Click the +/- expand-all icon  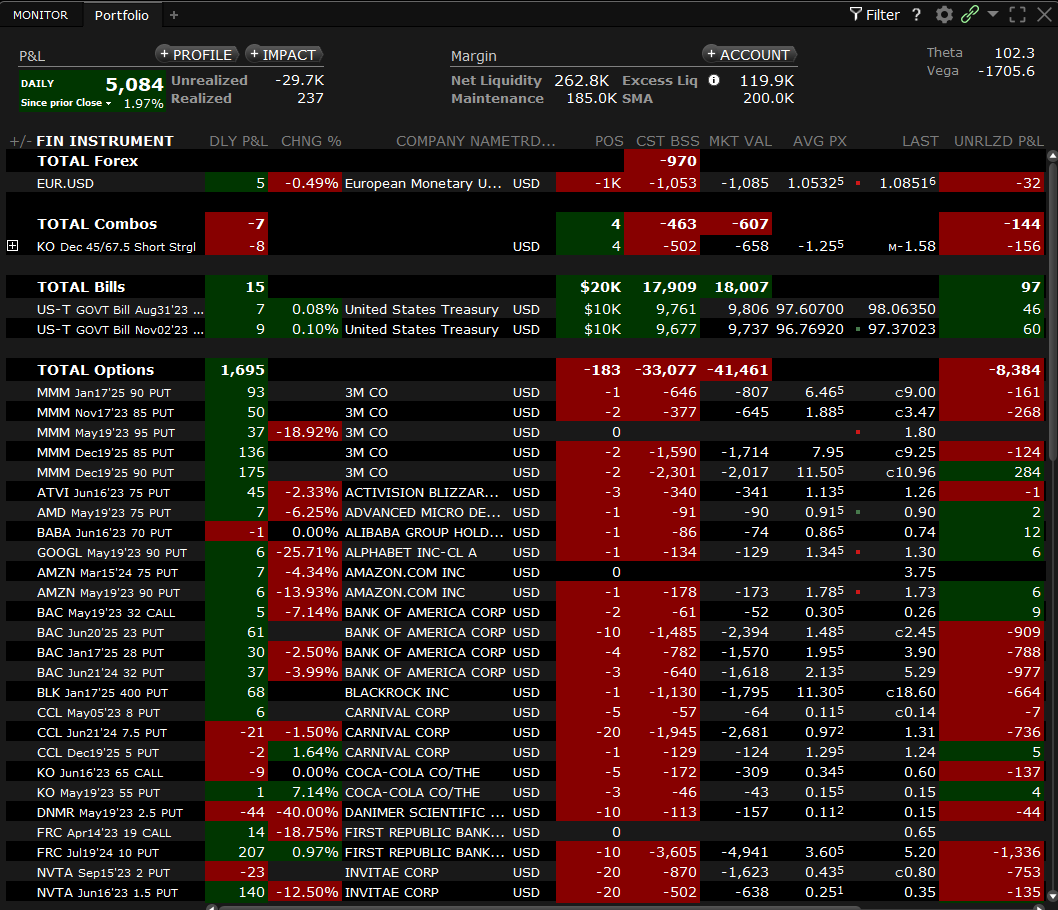(19, 141)
